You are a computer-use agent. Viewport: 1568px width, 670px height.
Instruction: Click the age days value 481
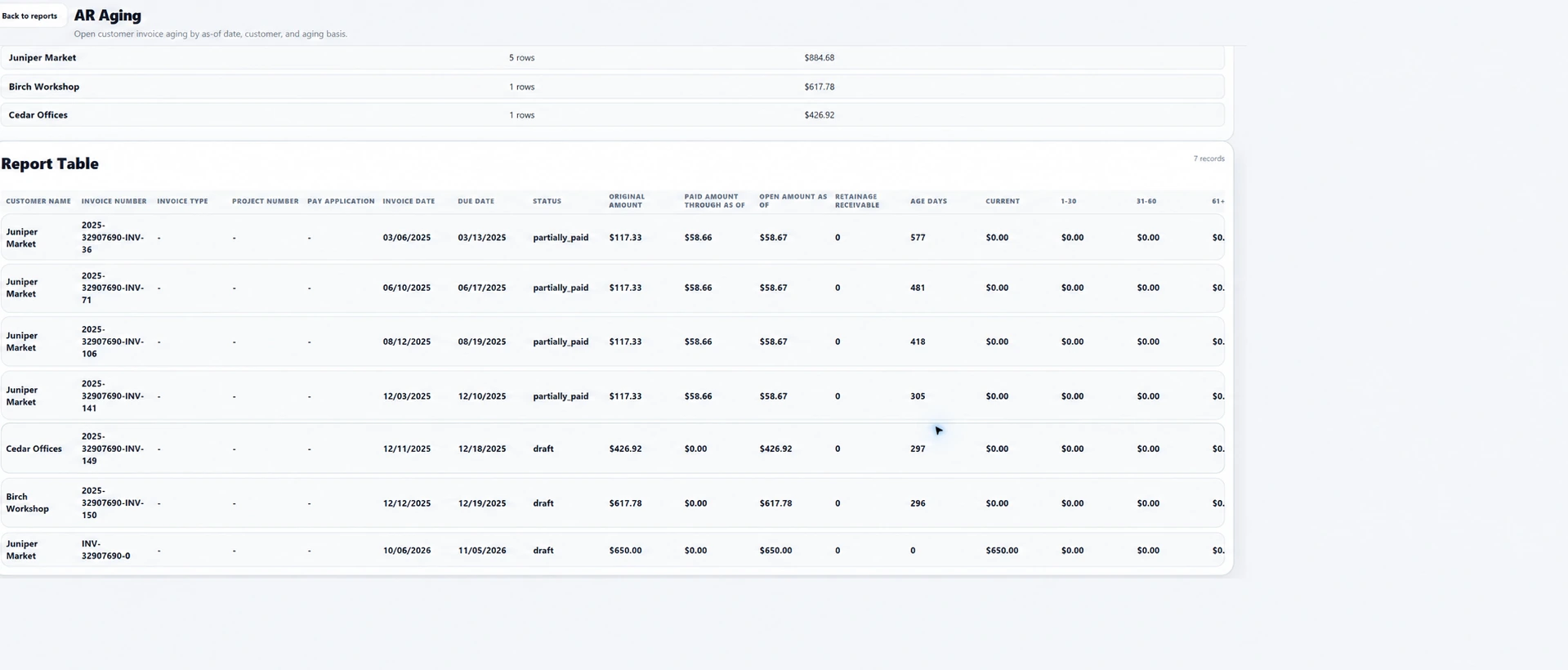click(918, 288)
